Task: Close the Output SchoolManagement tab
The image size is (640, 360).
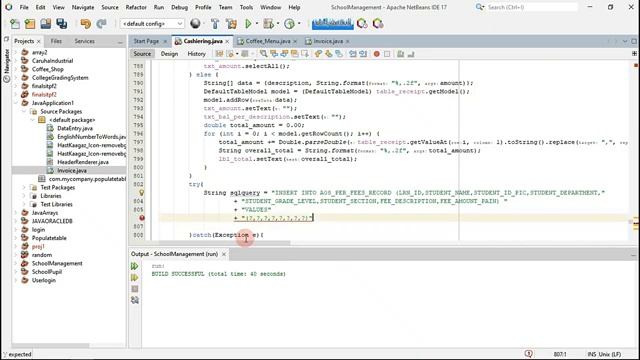Action: point(224,254)
